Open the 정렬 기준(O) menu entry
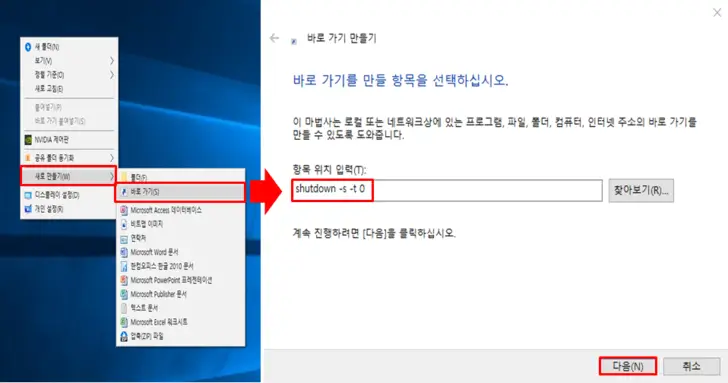Viewport: 728px width, 383px height. click(x=69, y=75)
